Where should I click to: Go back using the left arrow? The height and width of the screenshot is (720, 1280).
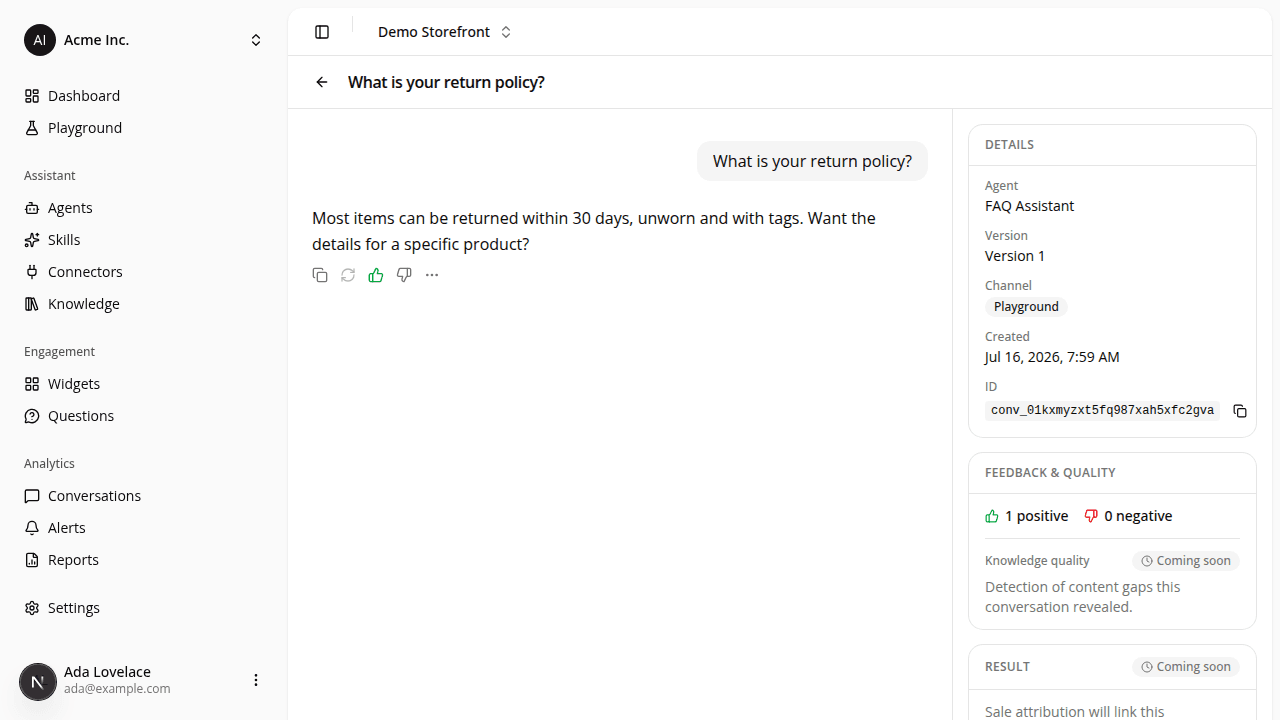(x=322, y=82)
